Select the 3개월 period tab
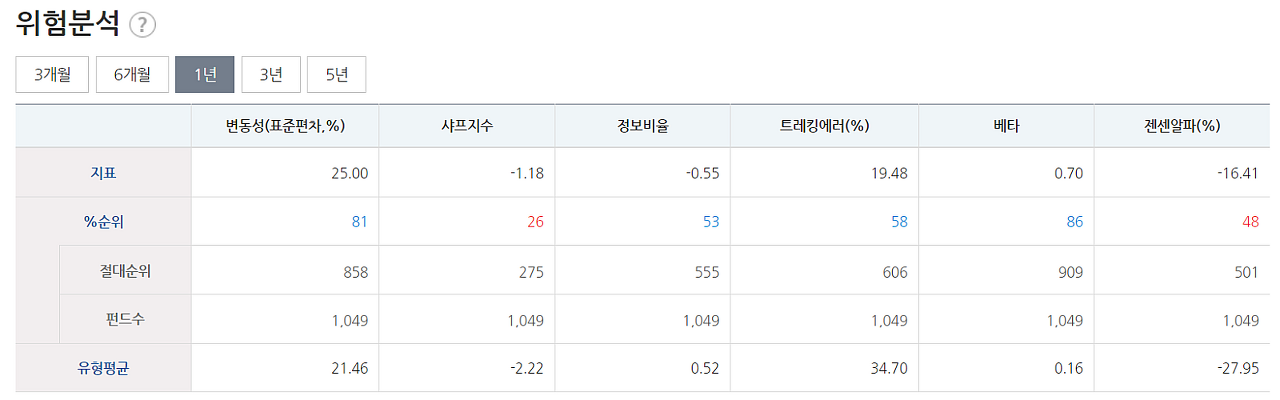This screenshot has width=1280, height=400. (x=52, y=74)
